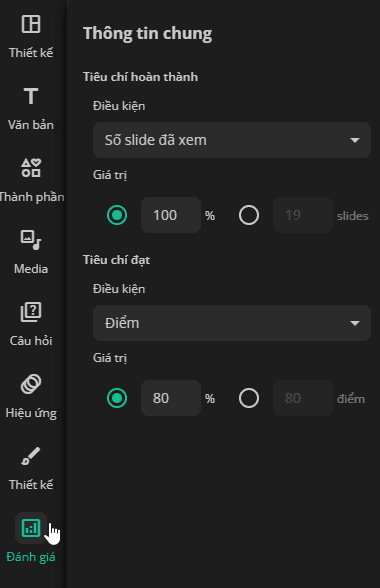This screenshot has height=588, width=380.
Task: Select the percent radio for passing score
Action: tap(117, 398)
